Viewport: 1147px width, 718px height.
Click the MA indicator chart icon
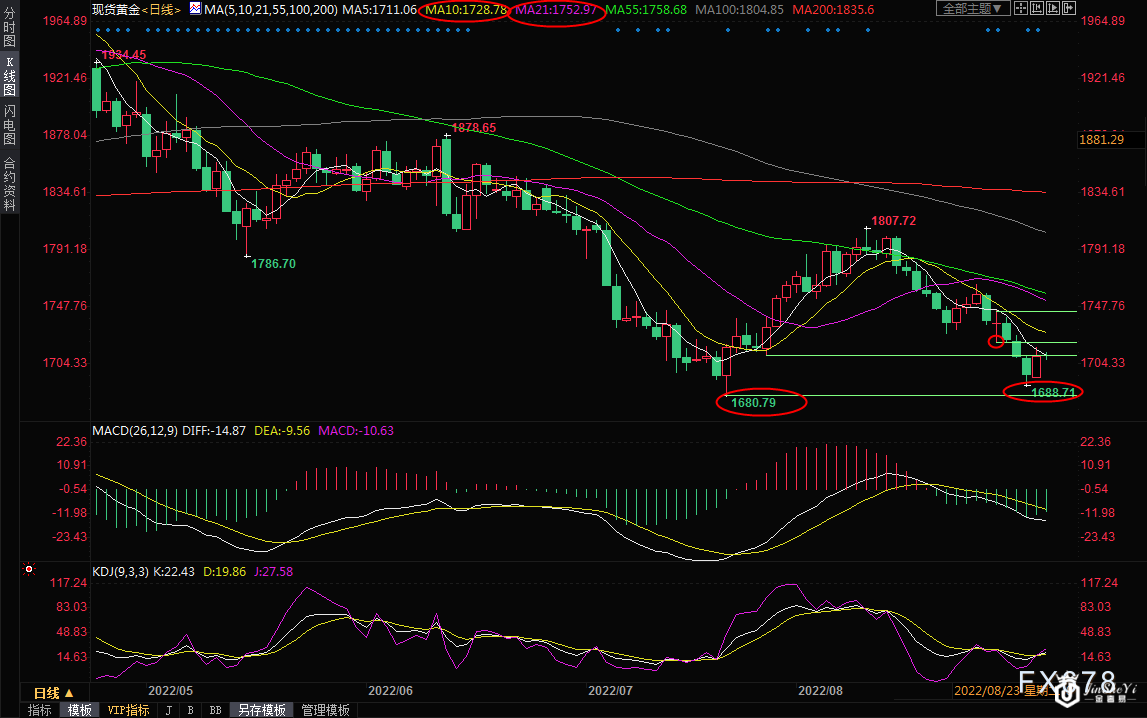click(x=195, y=9)
